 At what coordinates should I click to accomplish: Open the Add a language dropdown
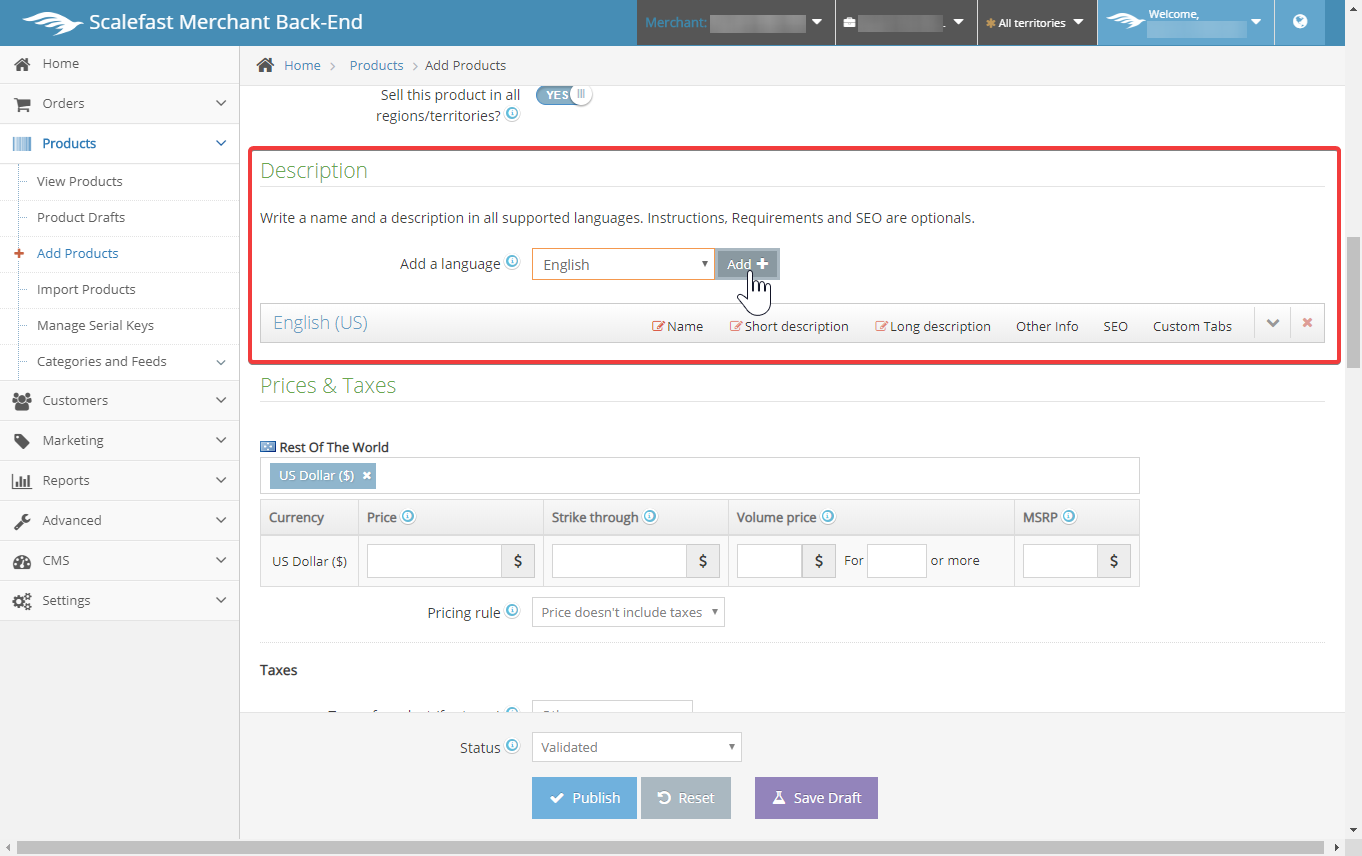coord(623,265)
